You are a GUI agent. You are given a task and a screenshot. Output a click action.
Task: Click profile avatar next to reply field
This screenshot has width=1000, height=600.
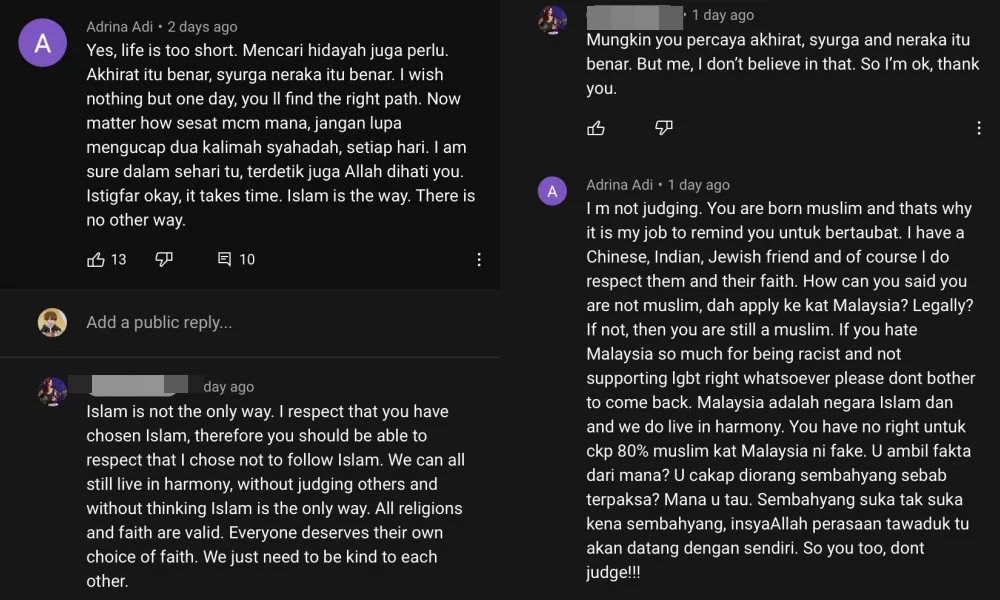[52, 322]
